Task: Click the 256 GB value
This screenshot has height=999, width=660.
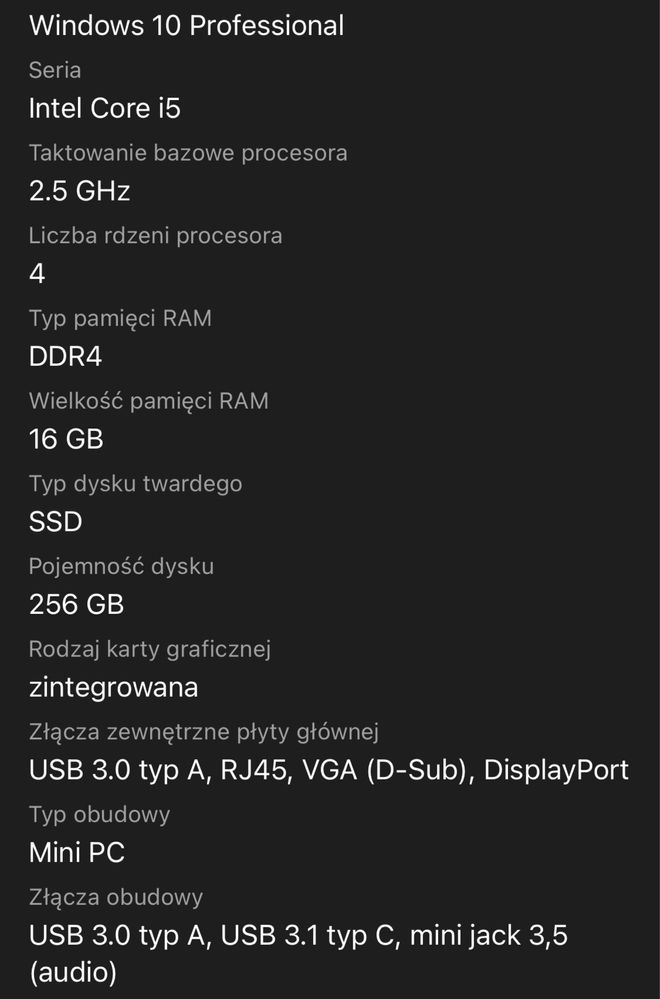Action: coord(76,605)
